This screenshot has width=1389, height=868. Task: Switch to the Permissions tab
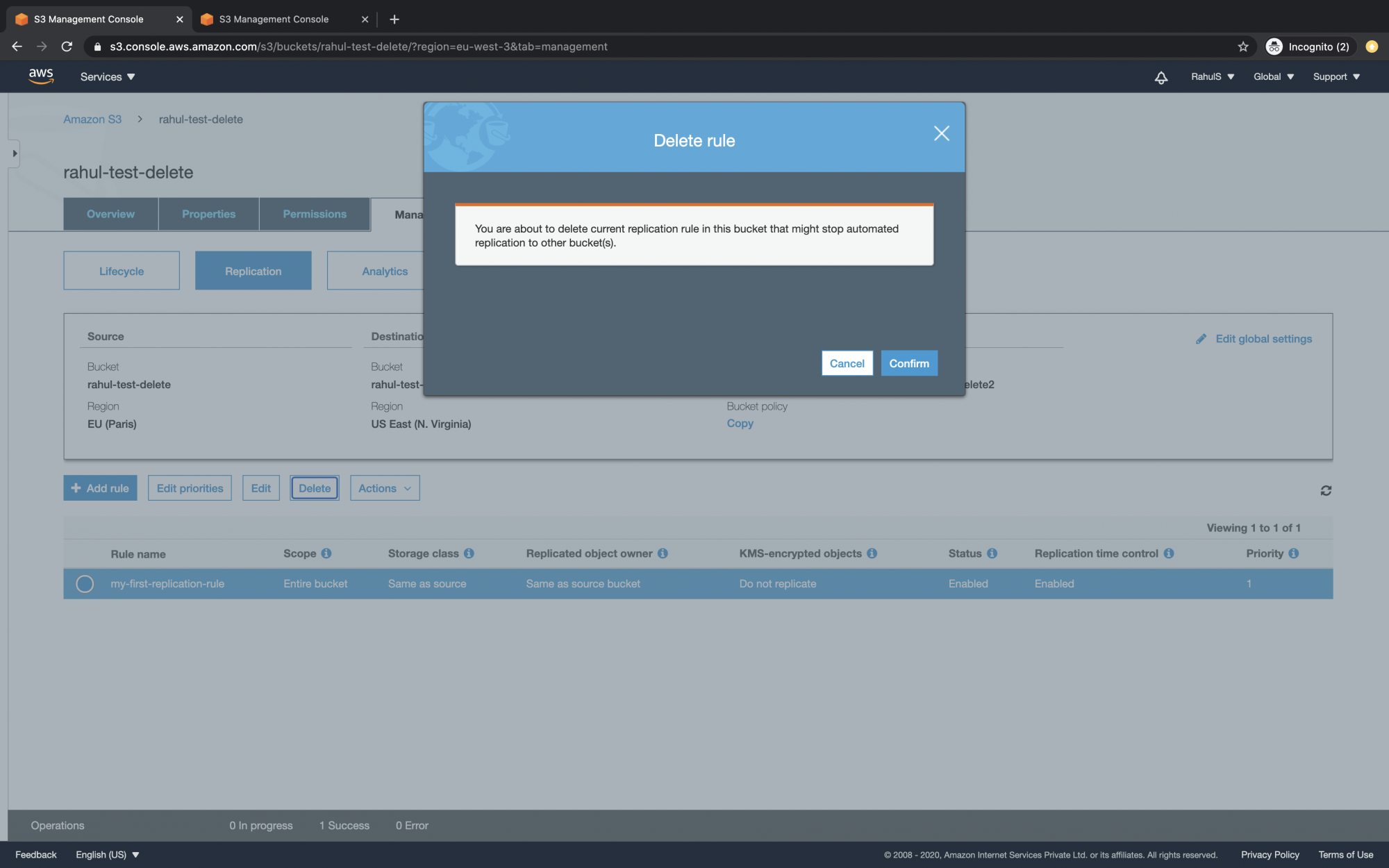click(315, 214)
